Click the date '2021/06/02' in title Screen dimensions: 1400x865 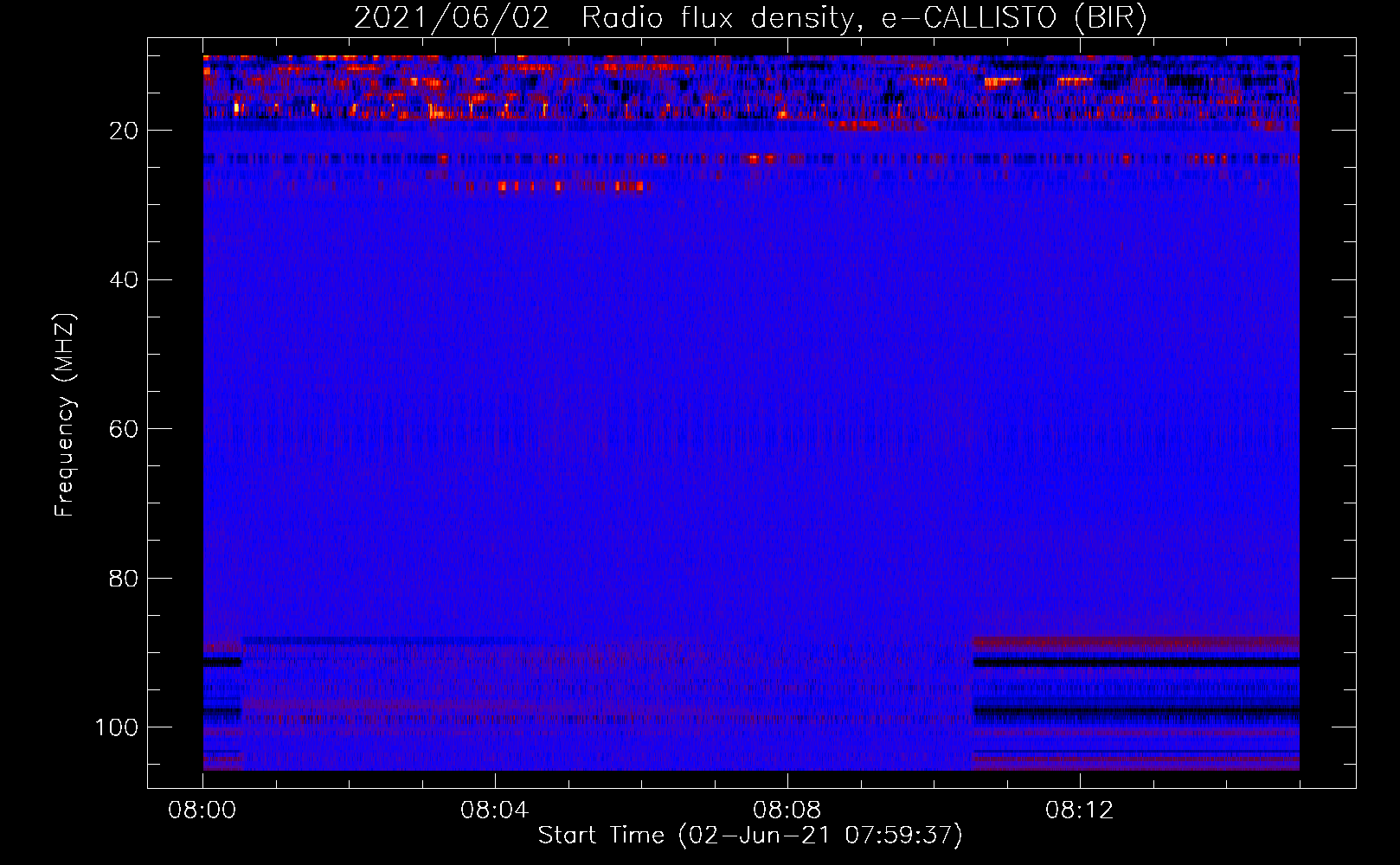452,18
